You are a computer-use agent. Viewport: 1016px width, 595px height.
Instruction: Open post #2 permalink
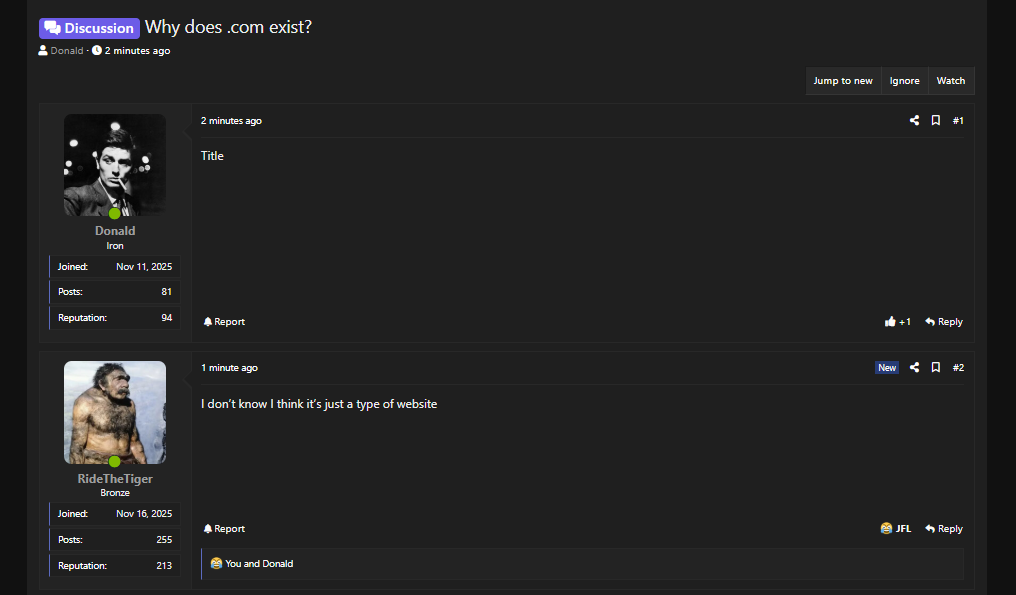[x=958, y=368]
